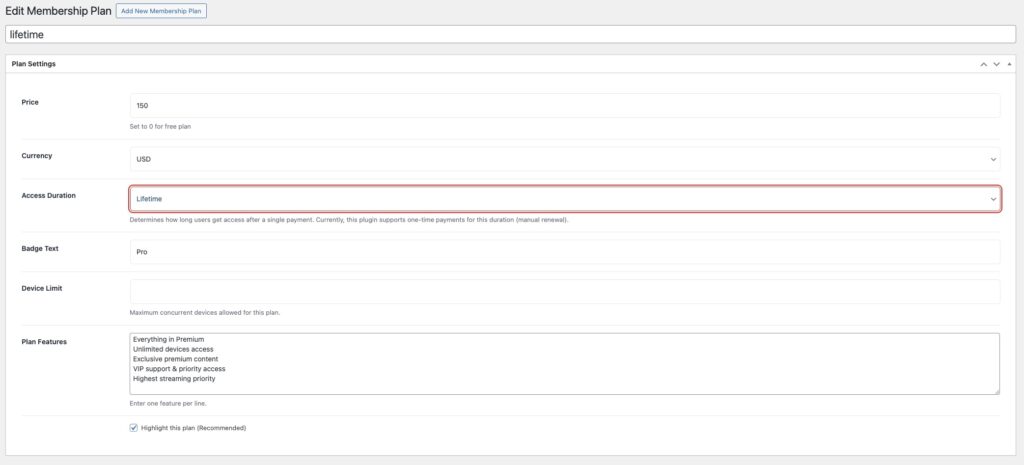Viewport: 1024px width, 465px height.
Task: Click the 'Highlight this plan (Recommended)' label text
Action: pyautogui.click(x=193, y=427)
